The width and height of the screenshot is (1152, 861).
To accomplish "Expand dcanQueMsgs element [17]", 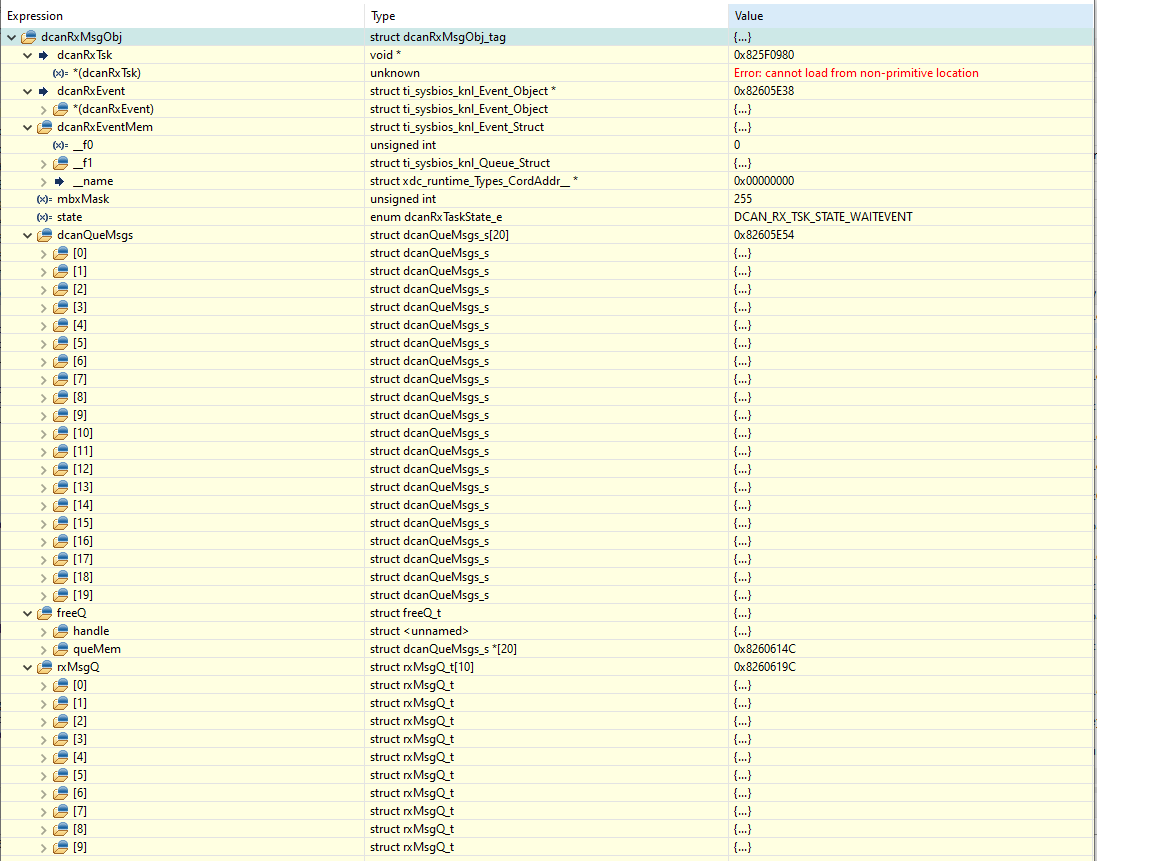I will point(43,560).
